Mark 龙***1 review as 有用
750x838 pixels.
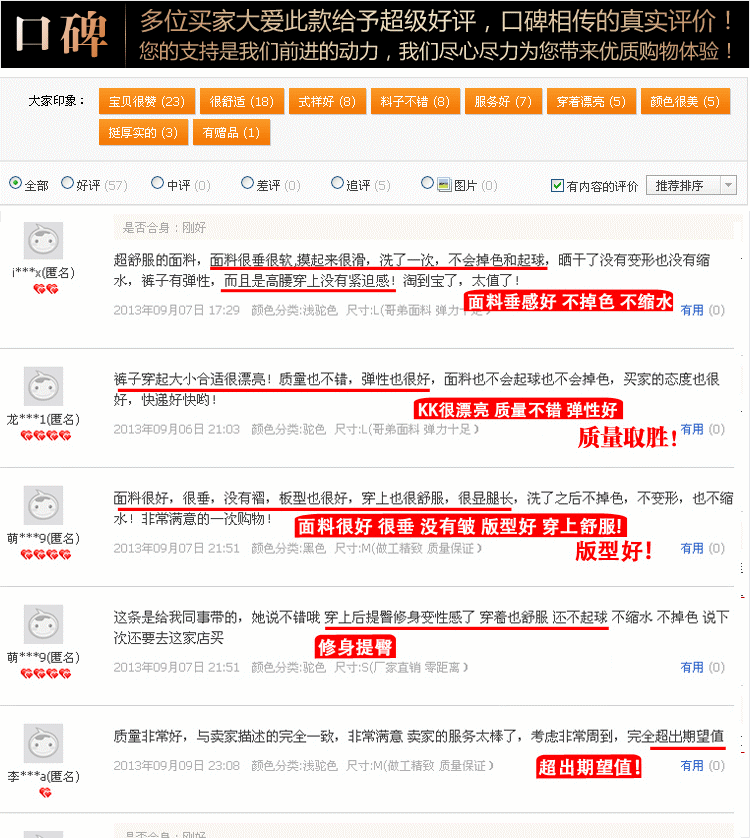point(692,429)
